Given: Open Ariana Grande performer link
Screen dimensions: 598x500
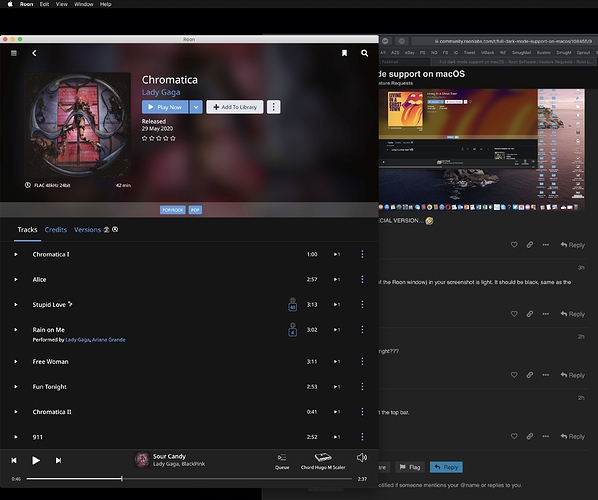Looking at the screenshot, I should click(x=109, y=340).
